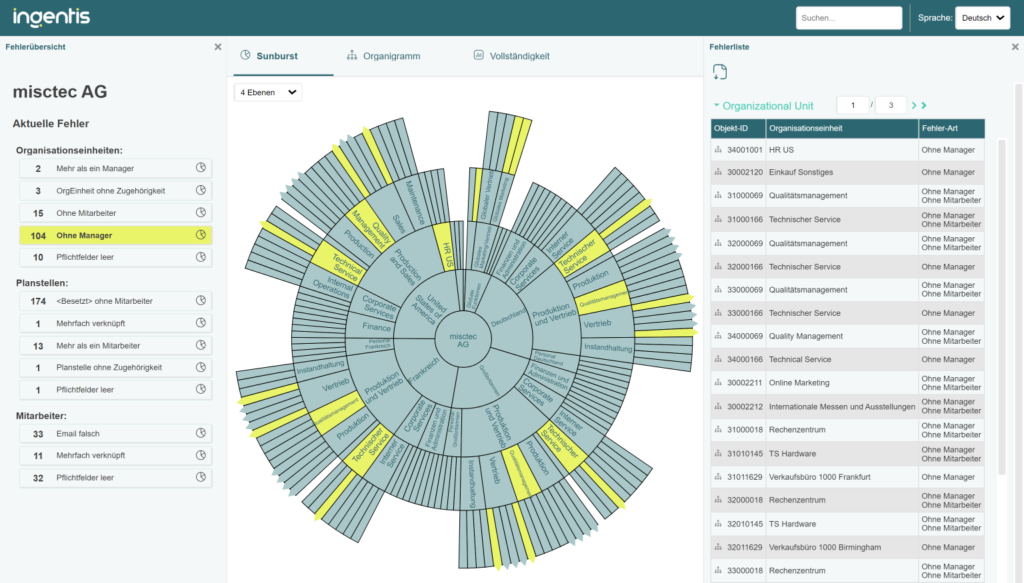Select the Online Marketing row

848,383
